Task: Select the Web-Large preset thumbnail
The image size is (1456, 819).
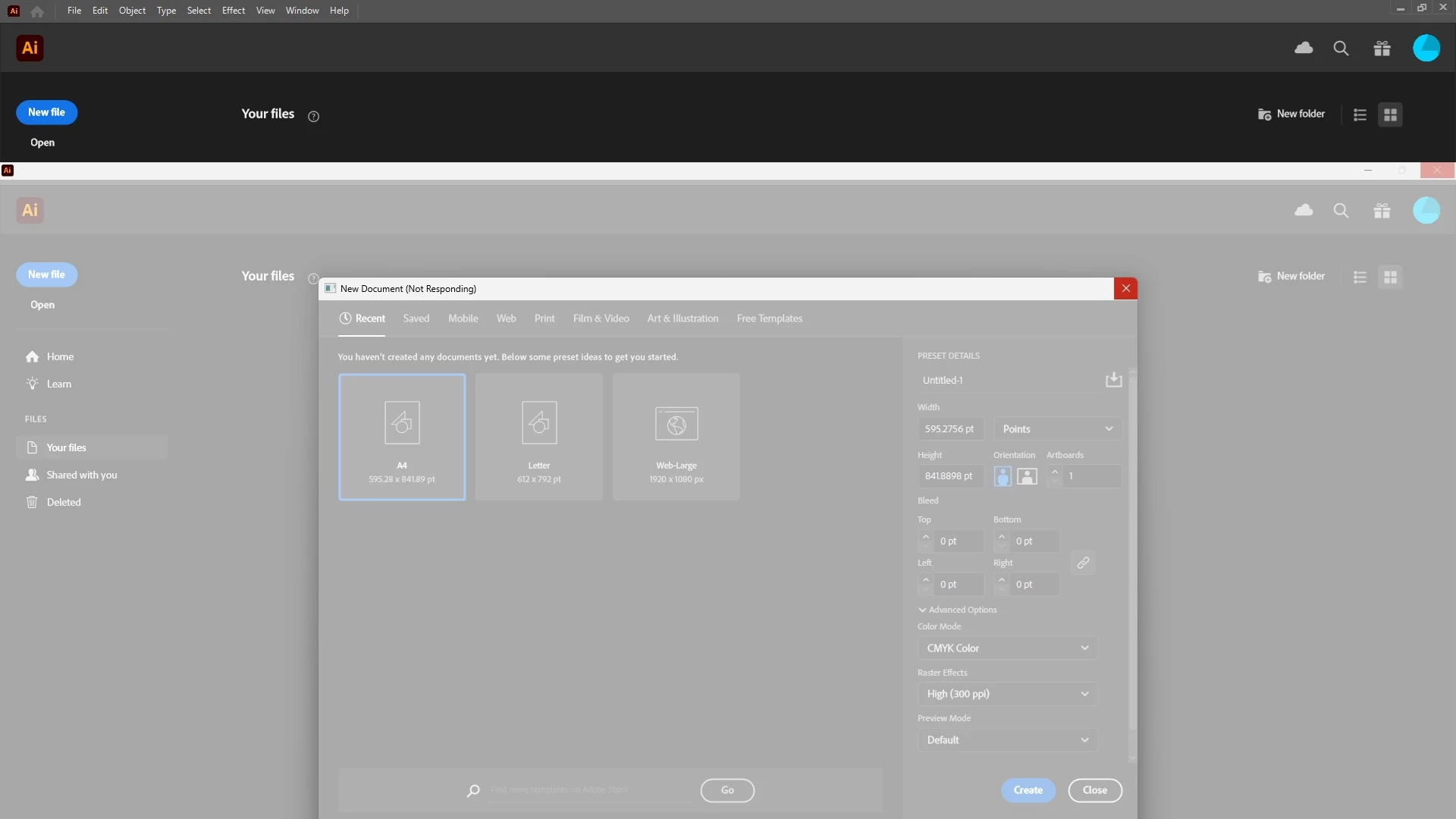Action: point(676,436)
